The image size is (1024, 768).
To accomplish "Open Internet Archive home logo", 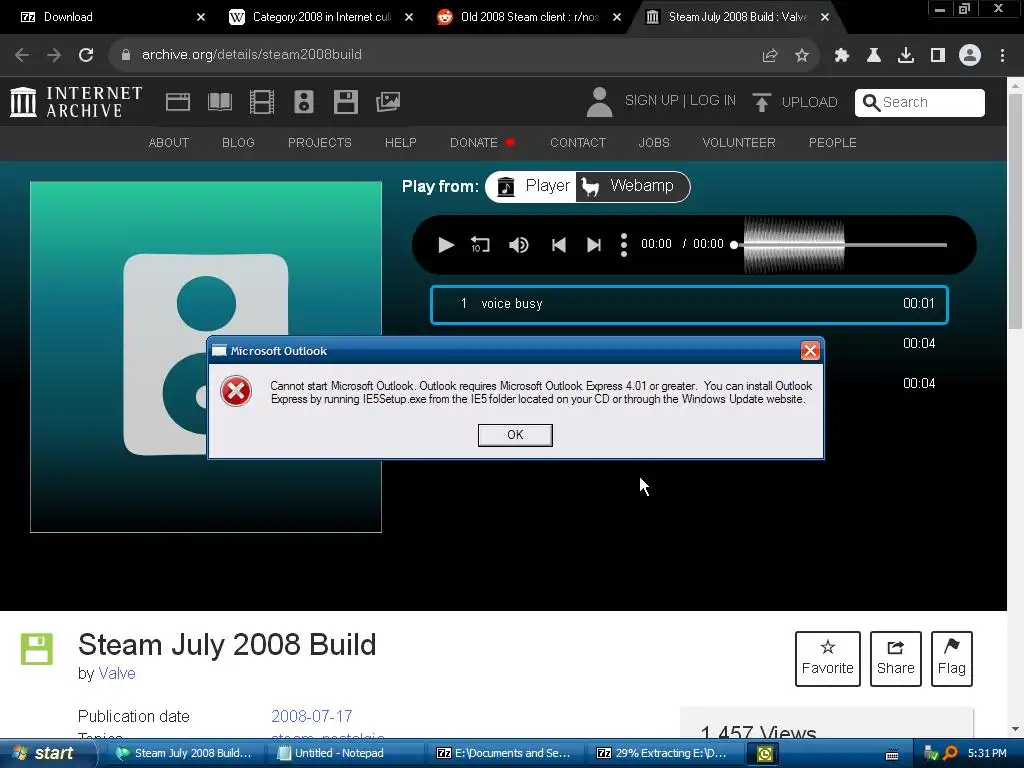I will (76, 103).
